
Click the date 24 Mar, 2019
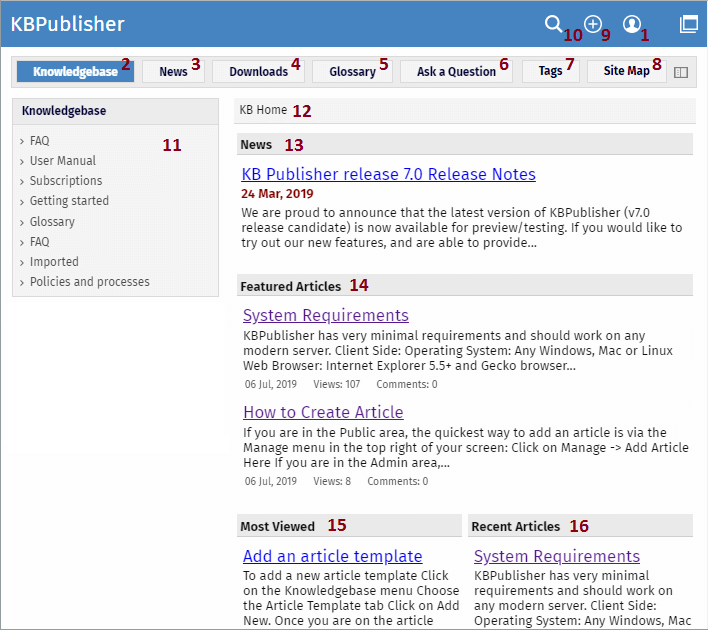277,194
